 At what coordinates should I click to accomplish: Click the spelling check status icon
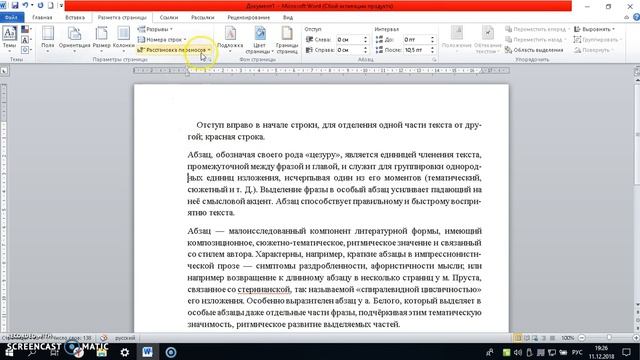click(104, 338)
